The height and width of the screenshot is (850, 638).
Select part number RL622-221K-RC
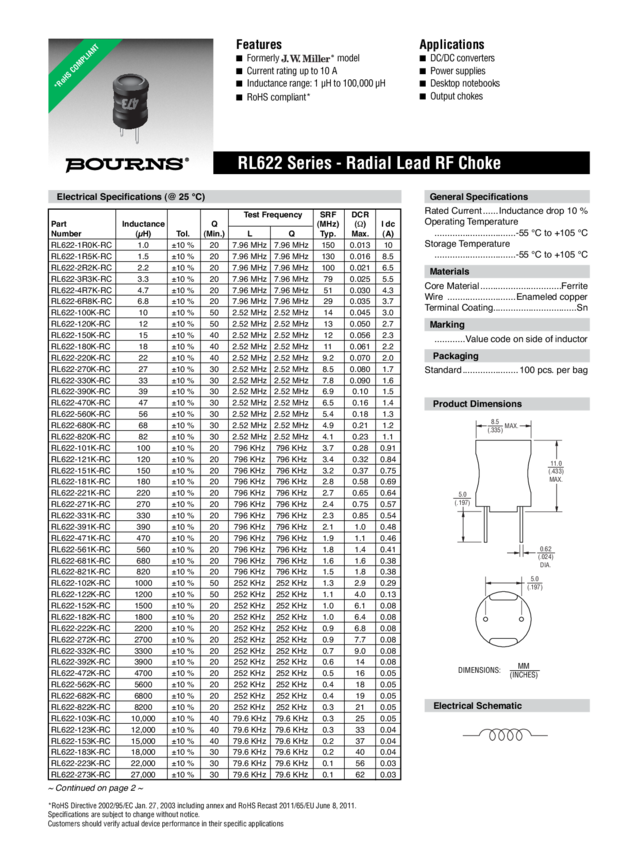pos(80,493)
